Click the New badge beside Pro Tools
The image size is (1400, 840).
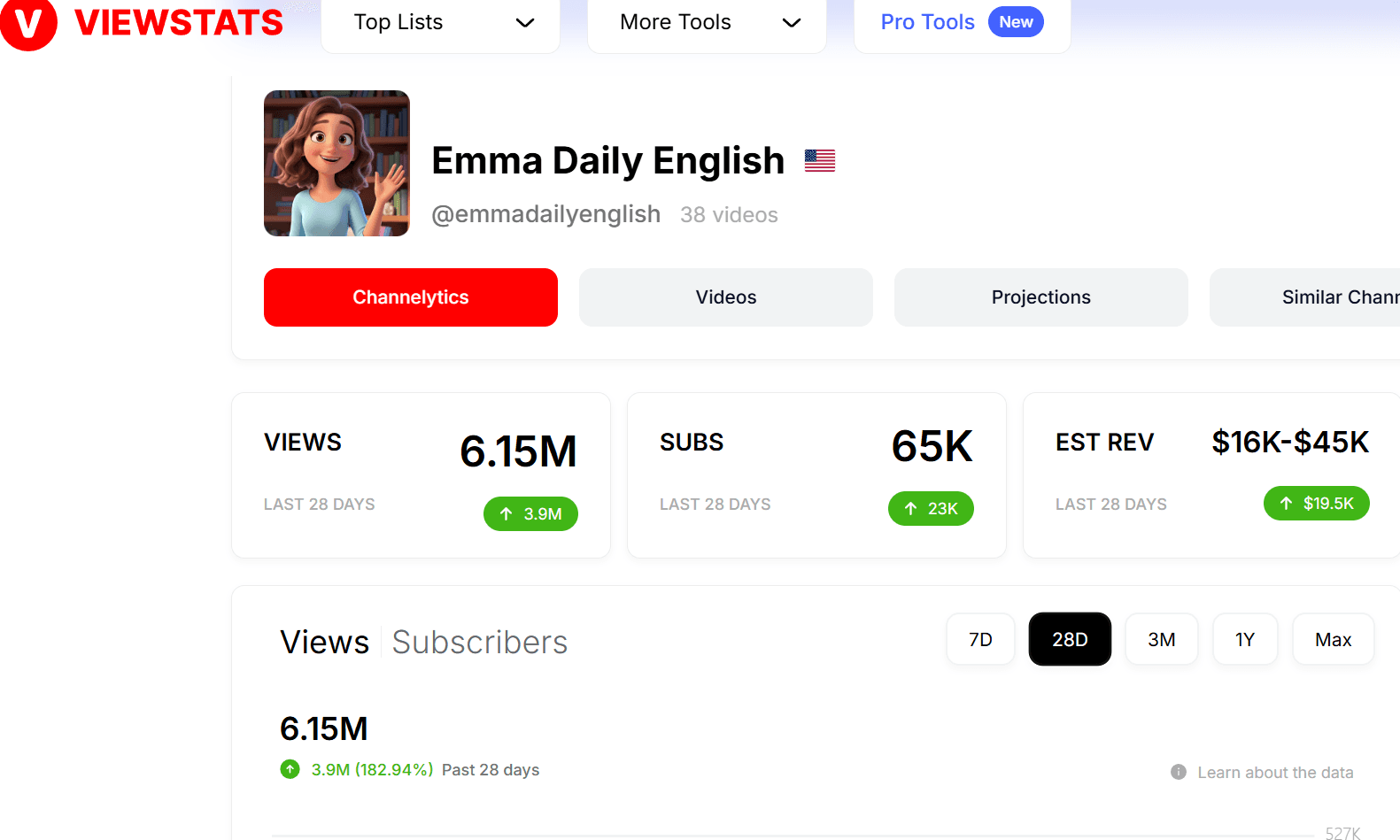pos(1016,22)
